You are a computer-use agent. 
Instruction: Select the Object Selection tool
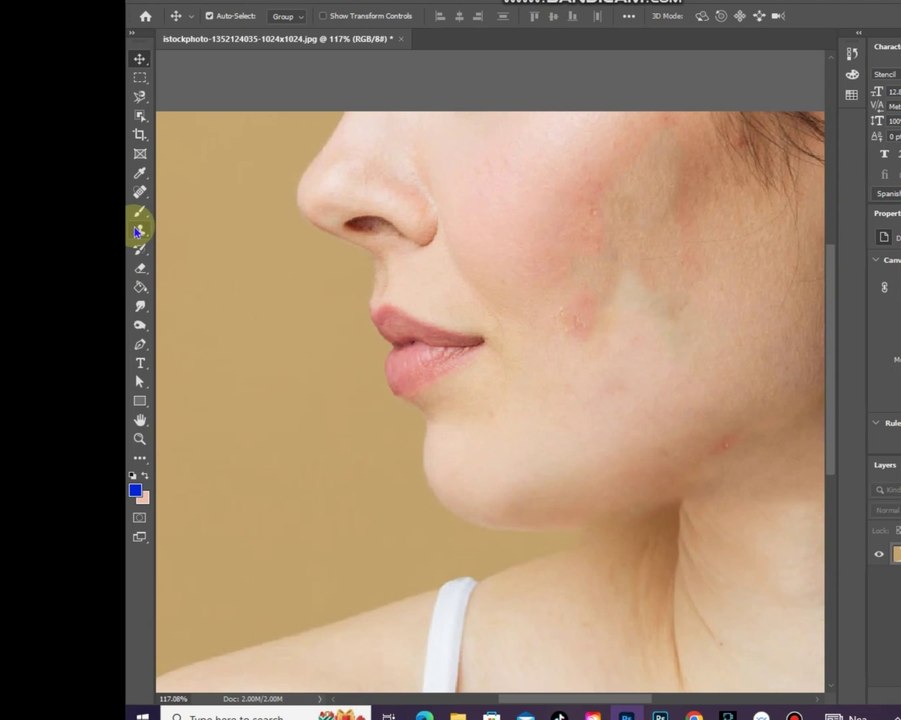pyautogui.click(x=140, y=115)
